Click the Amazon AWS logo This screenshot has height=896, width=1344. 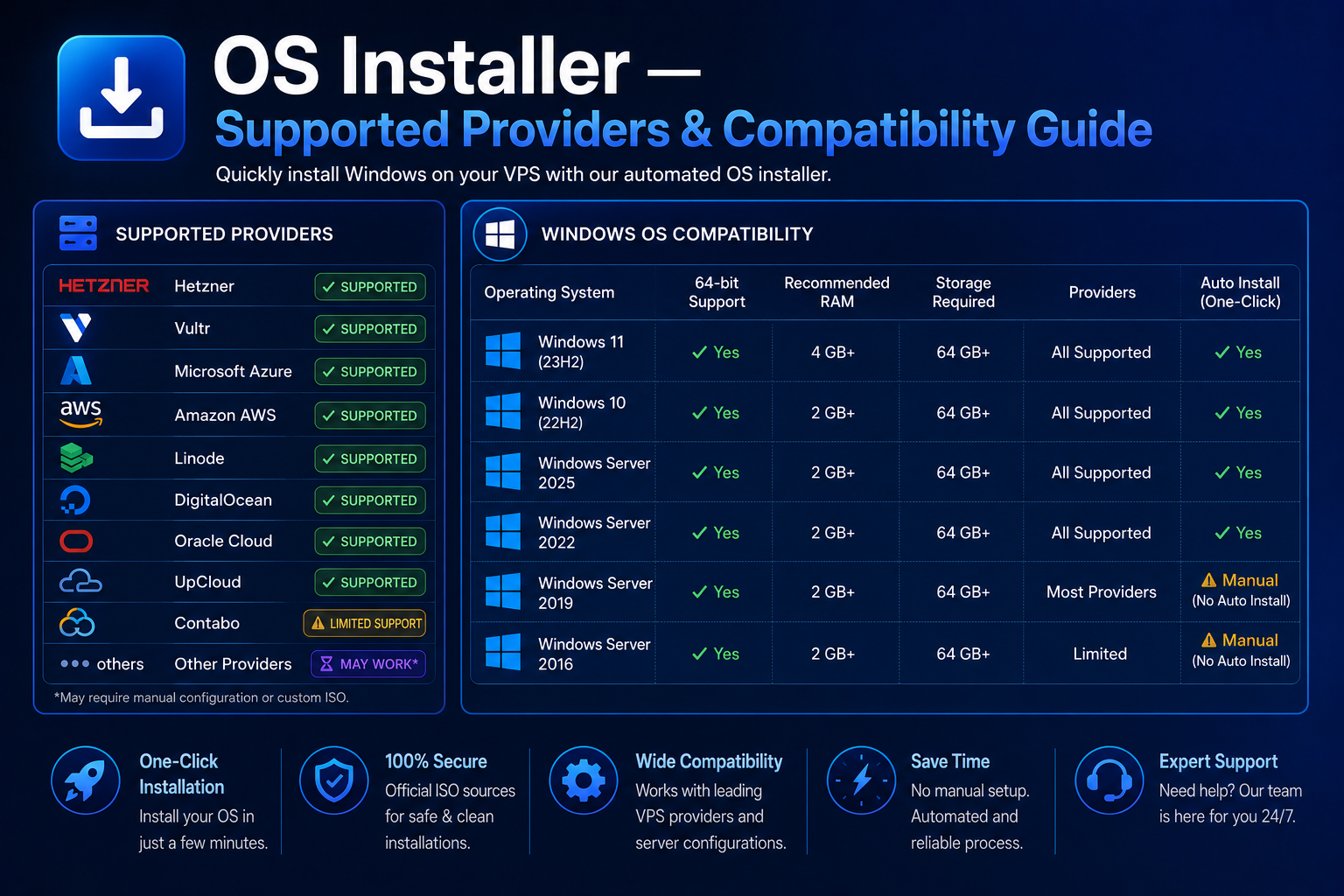point(80,413)
